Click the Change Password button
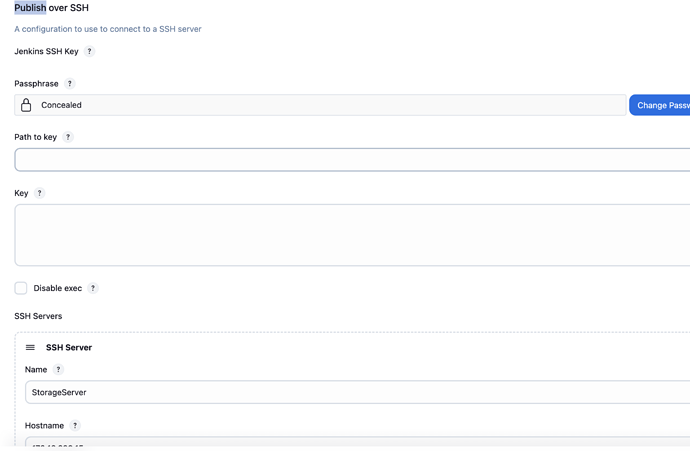Image resolution: width=690 pixels, height=451 pixels. coord(660,105)
